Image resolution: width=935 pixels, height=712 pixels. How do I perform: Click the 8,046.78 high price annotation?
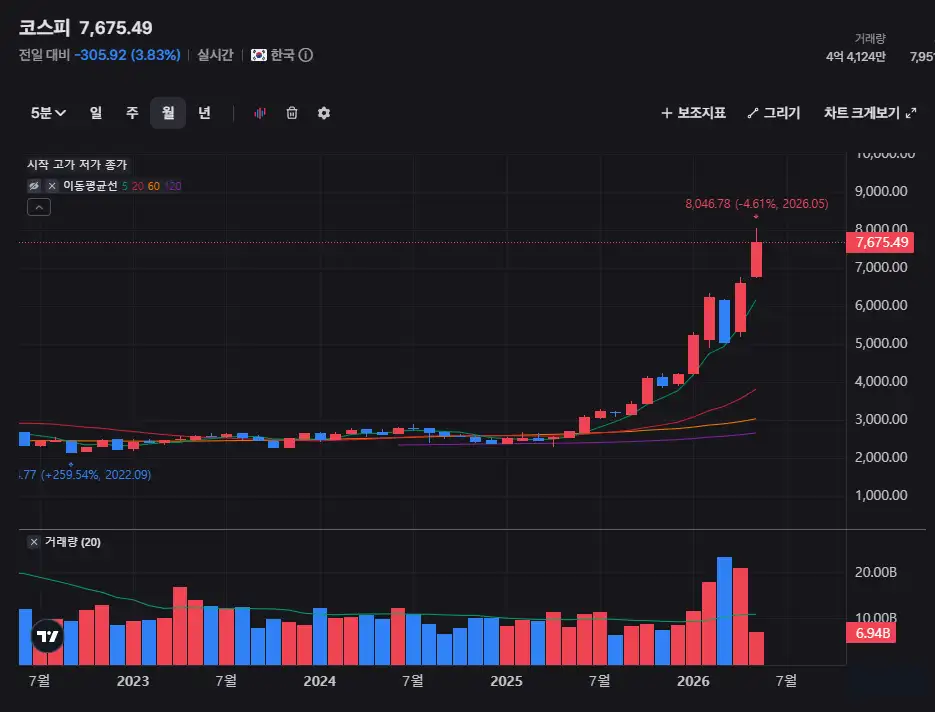pos(757,204)
